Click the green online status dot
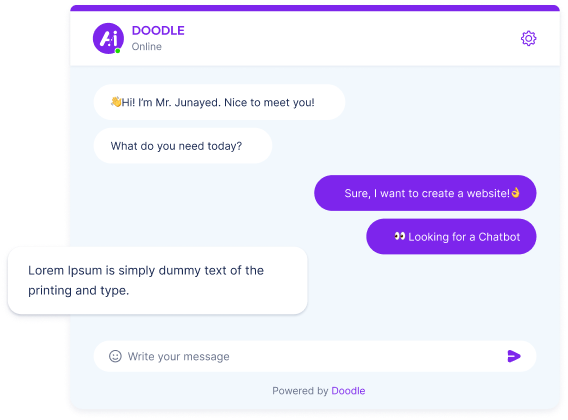This screenshot has height=420, width=568. (x=118, y=51)
